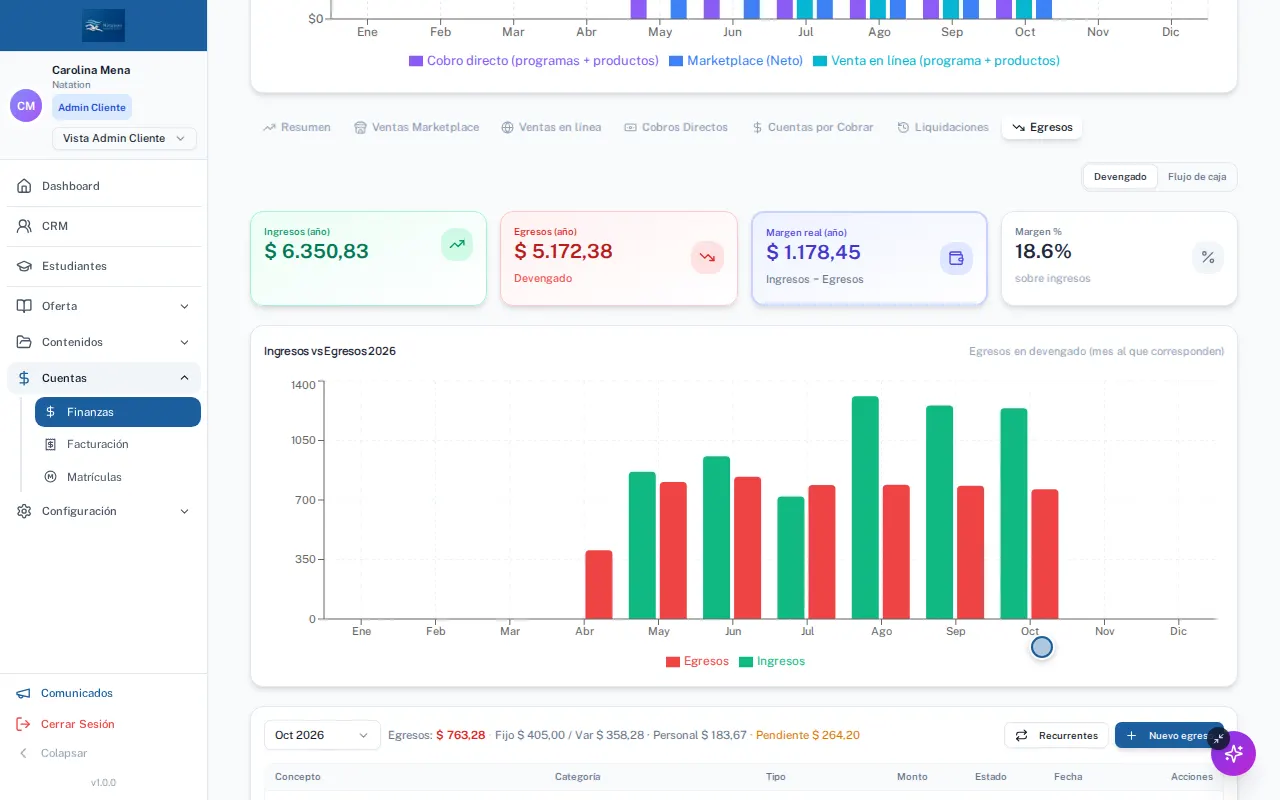This screenshot has width=1280, height=800.
Task: Click the Venta en línea legend entry
Action: (x=937, y=61)
